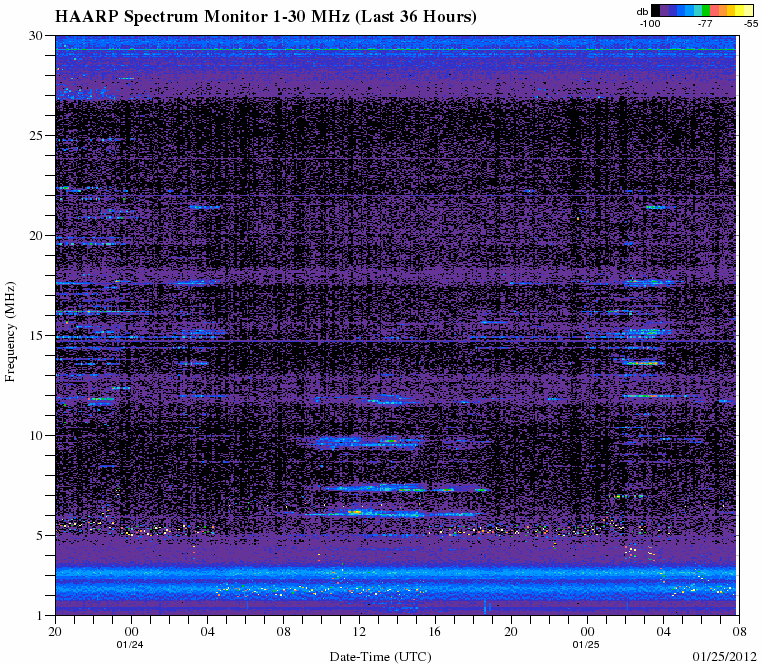Click the 01/25 date label under time axis
Screen dimensions: 762x665
[586, 645]
